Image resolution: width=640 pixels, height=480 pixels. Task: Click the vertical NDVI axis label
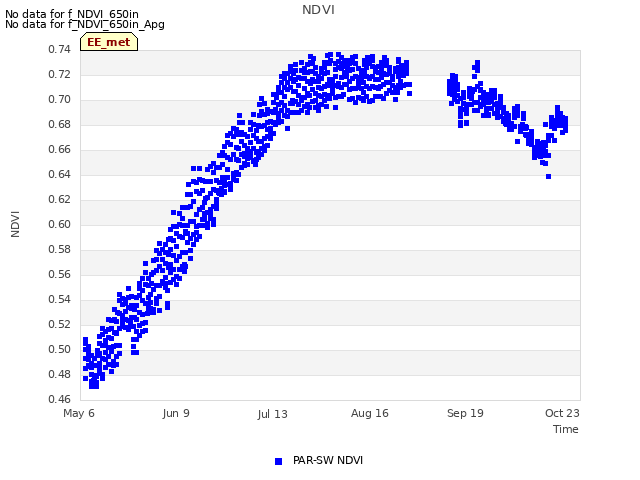click(15, 224)
